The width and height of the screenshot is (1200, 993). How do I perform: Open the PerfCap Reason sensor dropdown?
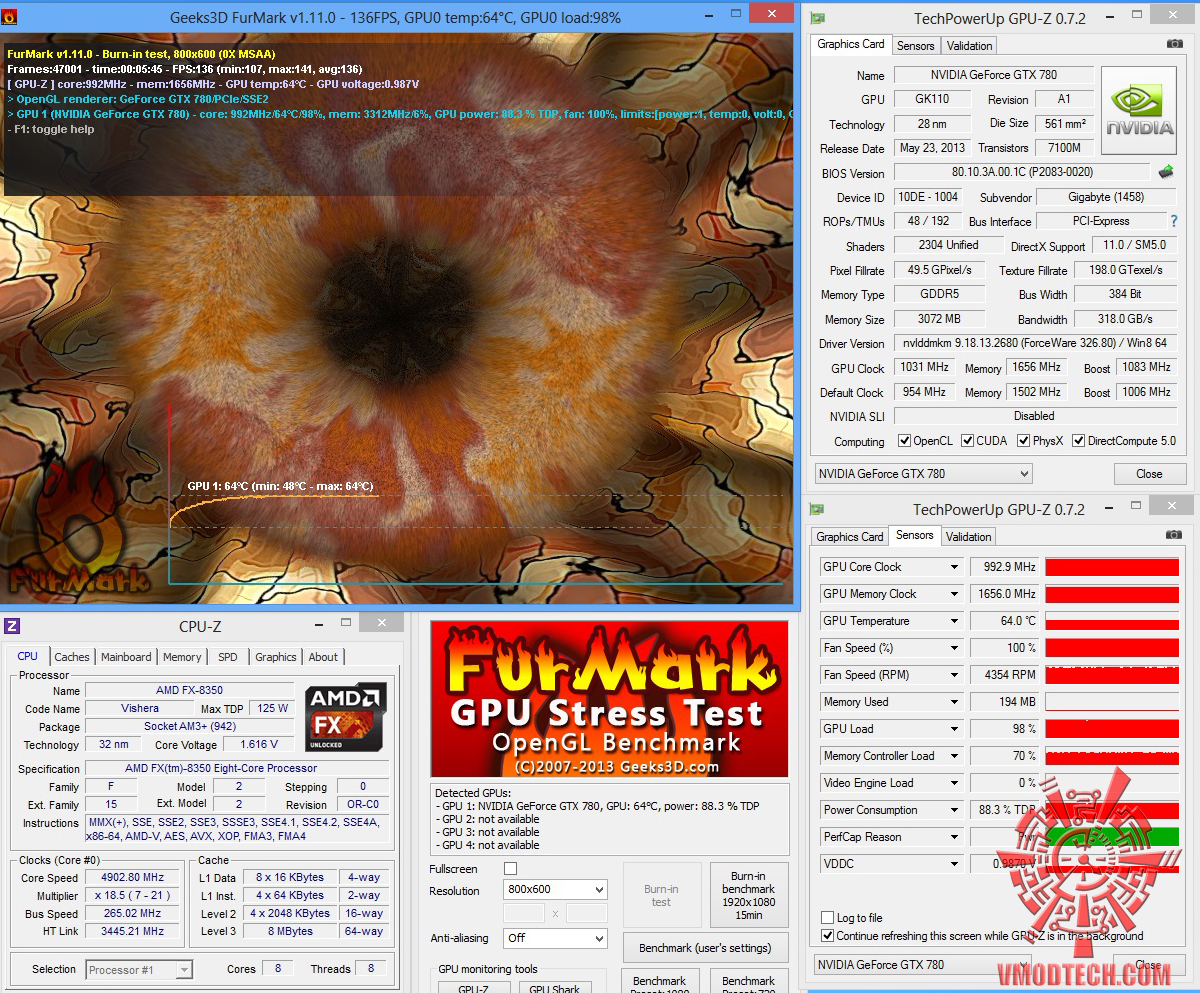(953, 837)
